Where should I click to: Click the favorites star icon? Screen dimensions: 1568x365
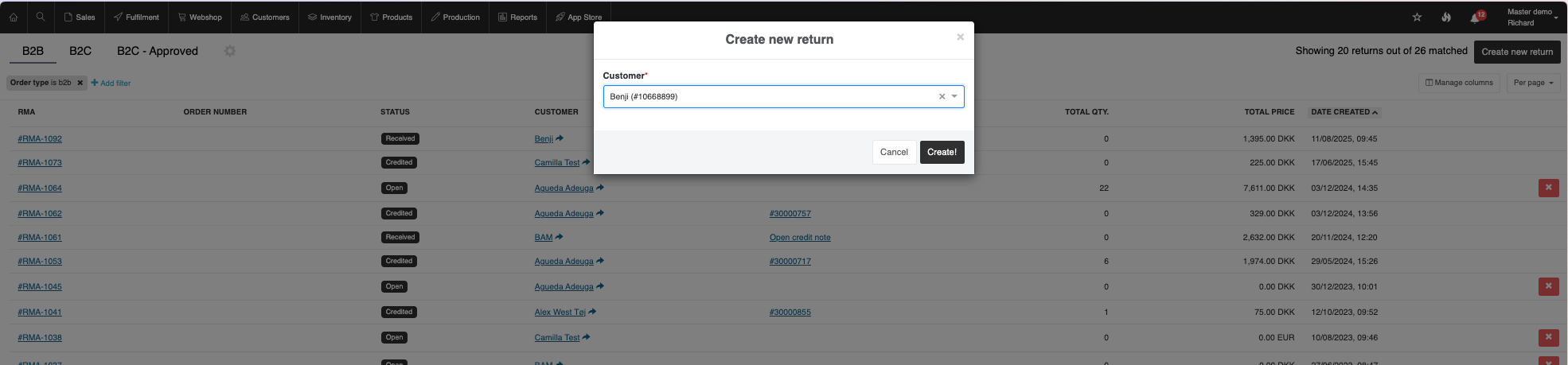pos(1417,17)
